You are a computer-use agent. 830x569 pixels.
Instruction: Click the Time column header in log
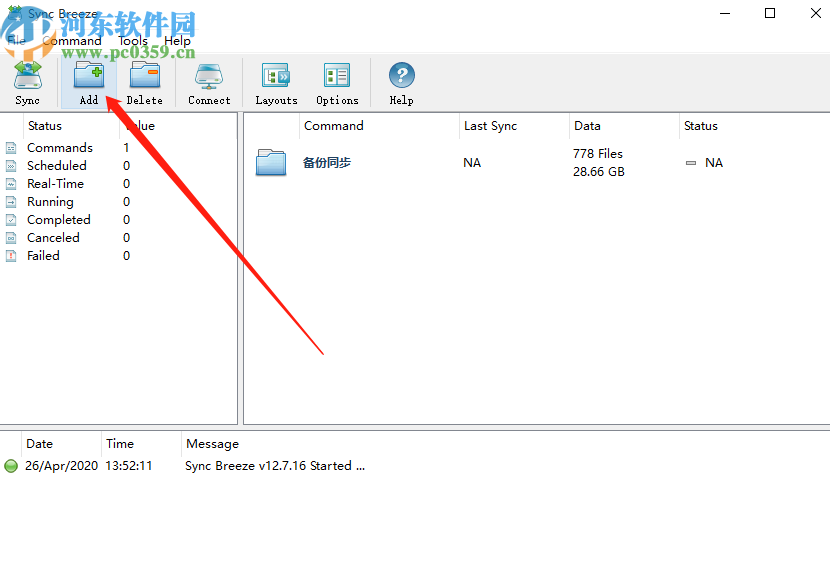click(x=120, y=444)
